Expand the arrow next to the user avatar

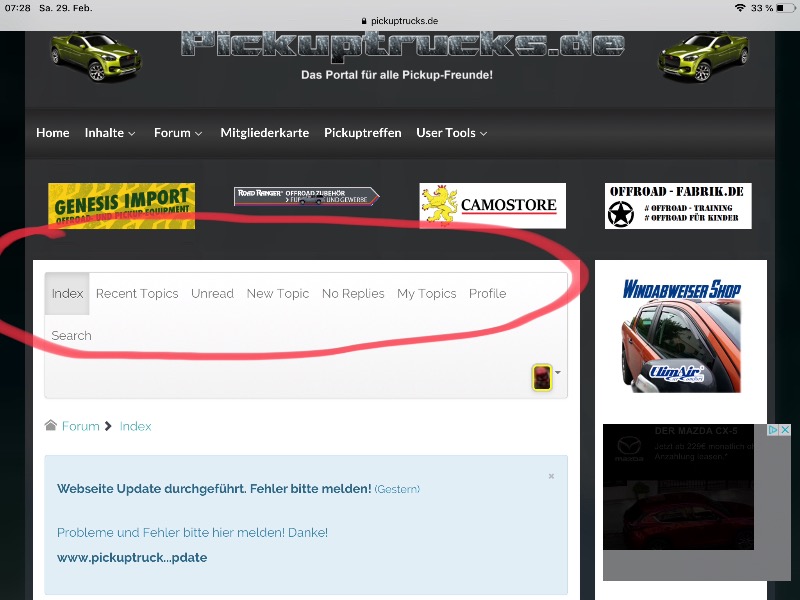(x=558, y=373)
